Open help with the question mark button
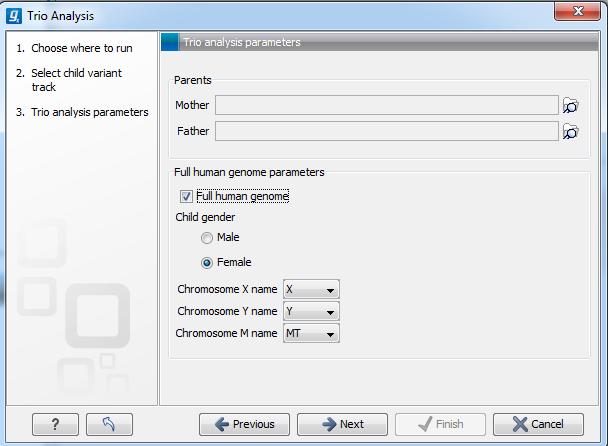608x446 pixels. pos(55,424)
